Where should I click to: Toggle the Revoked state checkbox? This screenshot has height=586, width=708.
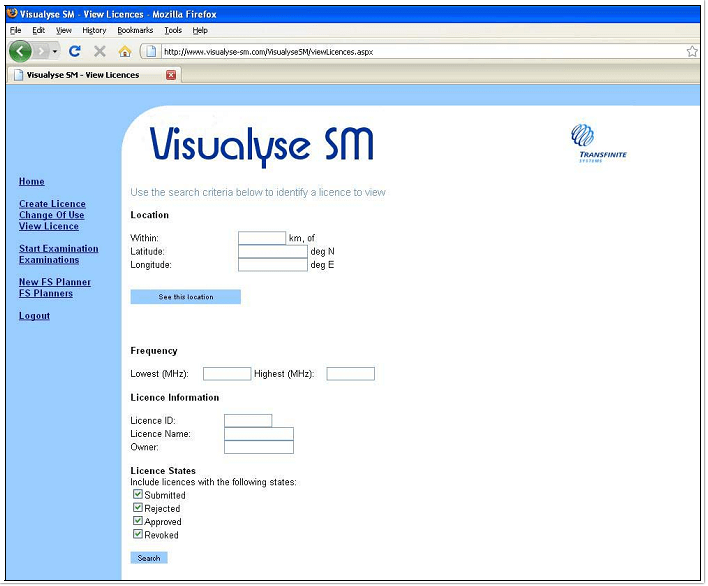tap(138, 535)
